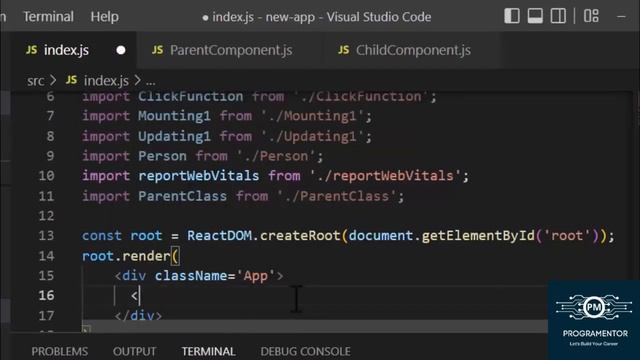Open the OUTPUT panel tab

click(134, 351)
